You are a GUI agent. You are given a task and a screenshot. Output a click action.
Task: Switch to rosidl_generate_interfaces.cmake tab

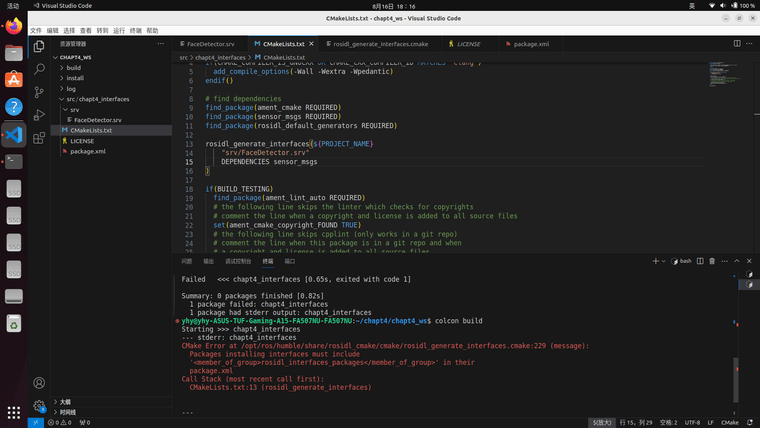(380, 44)
